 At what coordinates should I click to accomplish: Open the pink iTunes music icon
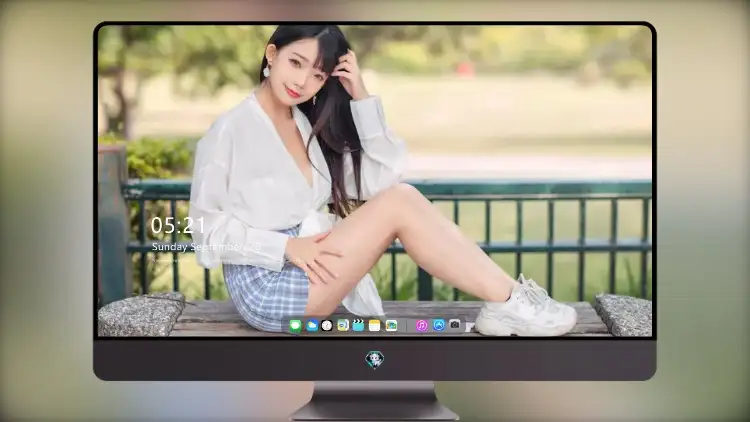pos(422,326)
